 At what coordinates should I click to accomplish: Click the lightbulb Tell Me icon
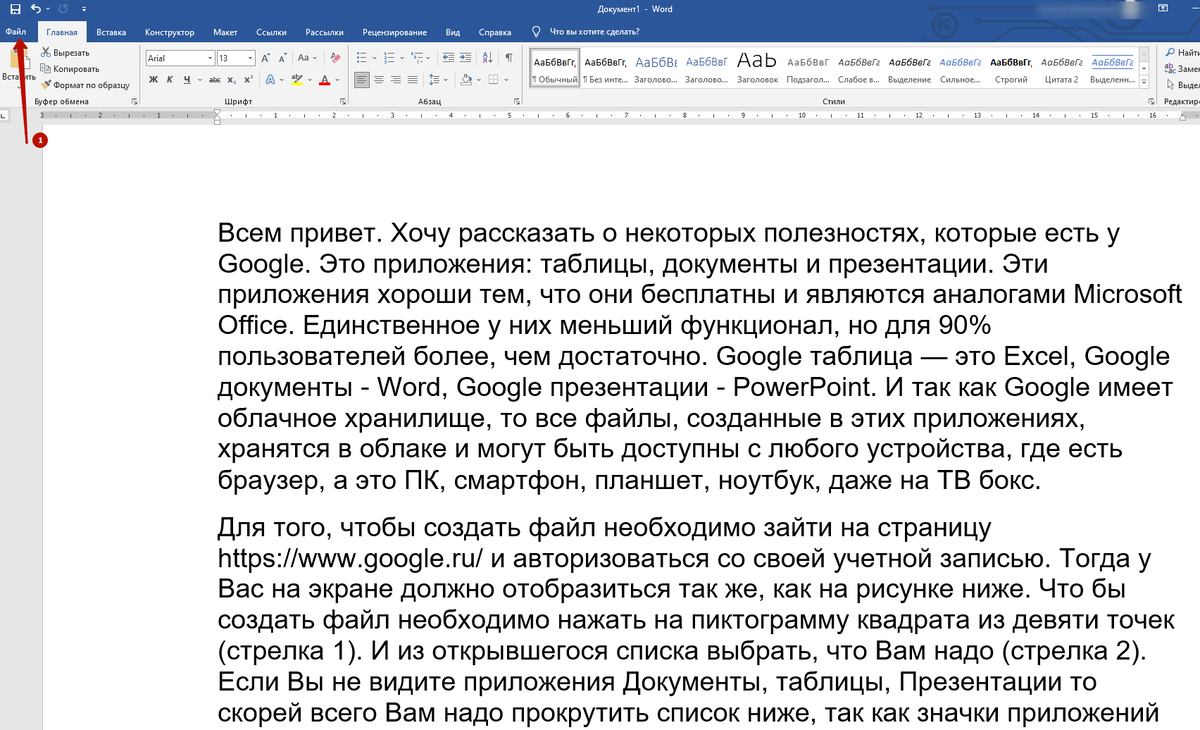pyautogui.click(x=537, y=32)
